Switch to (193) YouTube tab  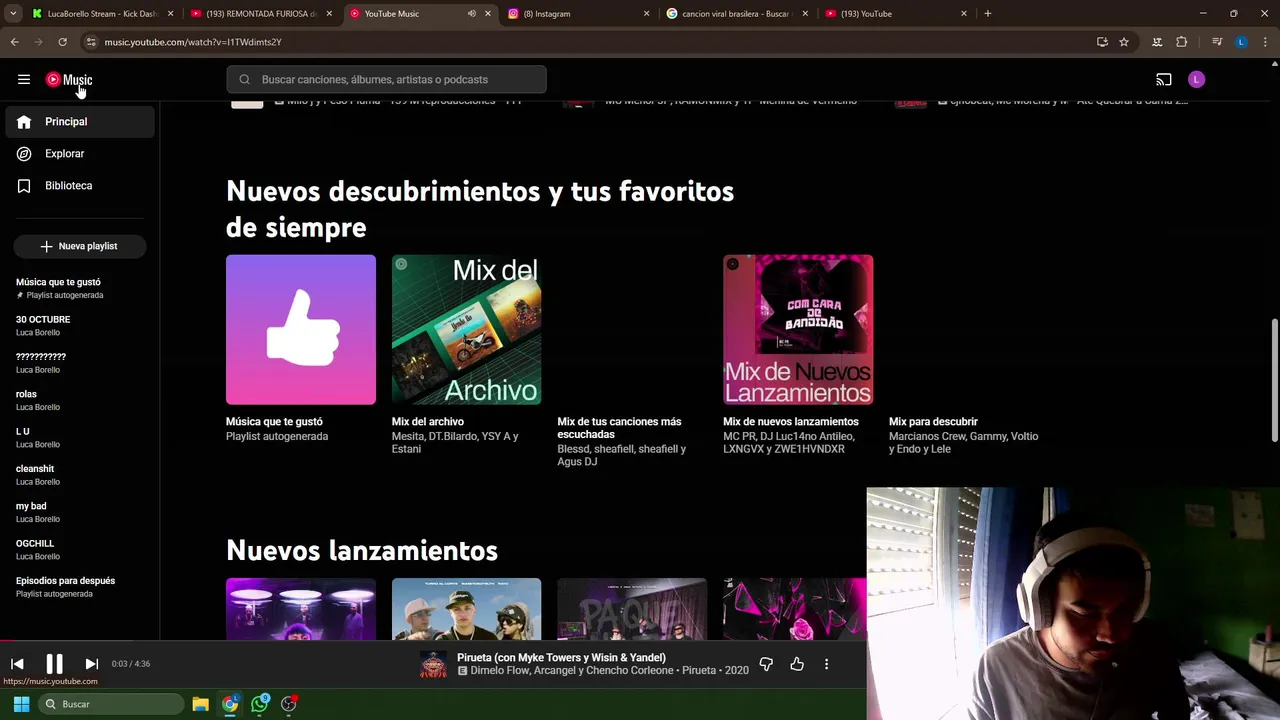coord(895,14)
